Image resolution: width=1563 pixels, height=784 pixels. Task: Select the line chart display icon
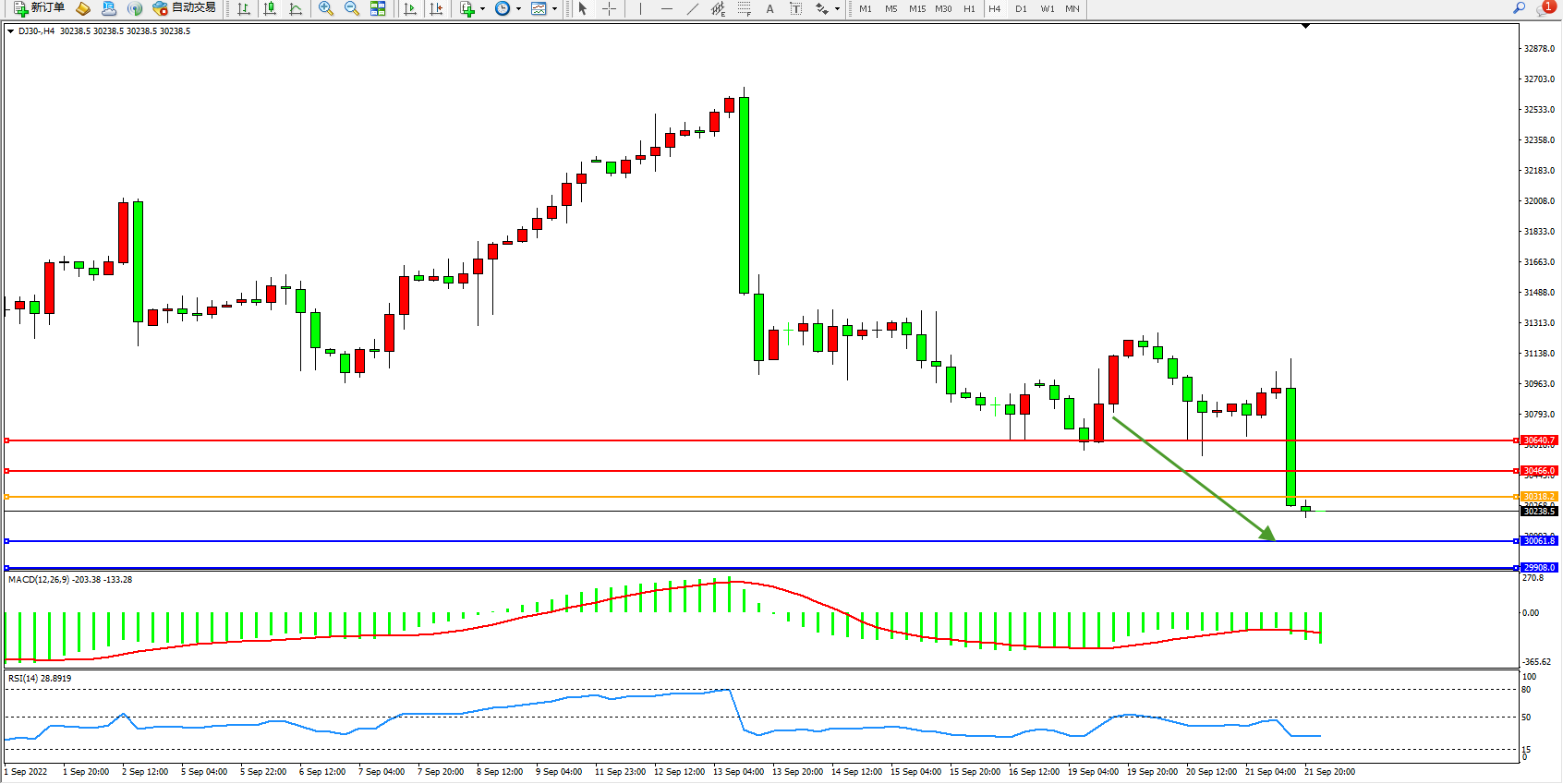click(296, 8)
